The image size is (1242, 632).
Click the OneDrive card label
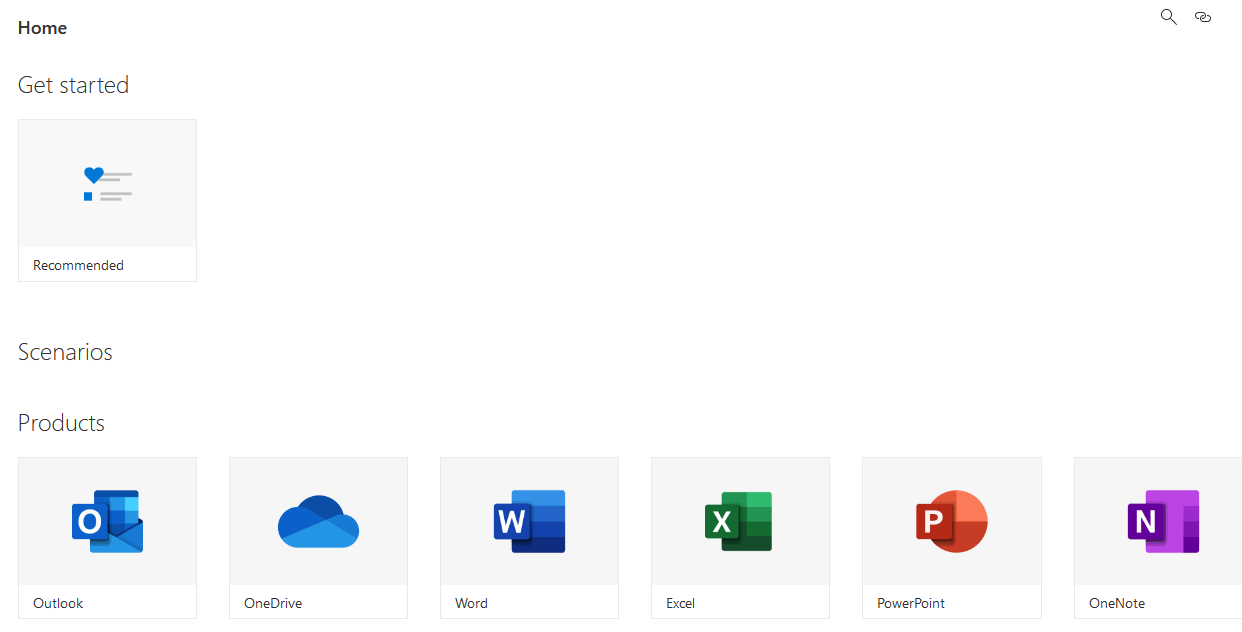click(273, 603)
